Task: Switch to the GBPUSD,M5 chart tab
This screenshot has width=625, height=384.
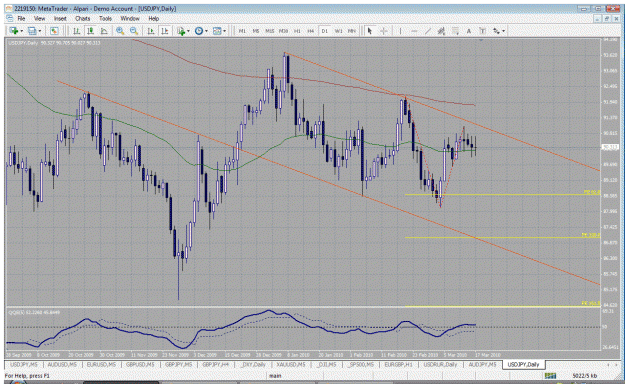Action: 140,364
